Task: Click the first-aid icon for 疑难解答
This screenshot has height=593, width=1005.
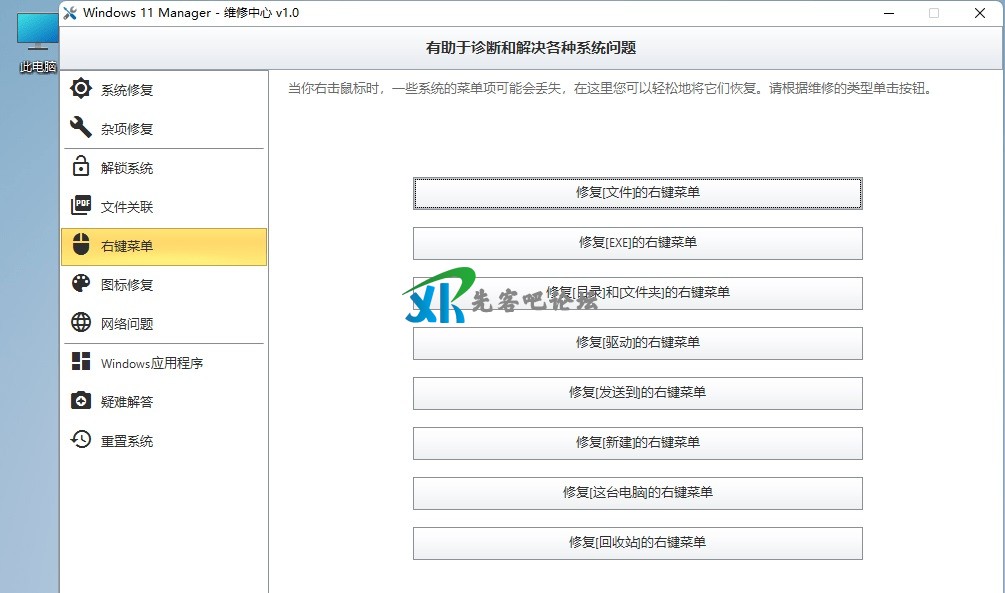Action: 81,401
